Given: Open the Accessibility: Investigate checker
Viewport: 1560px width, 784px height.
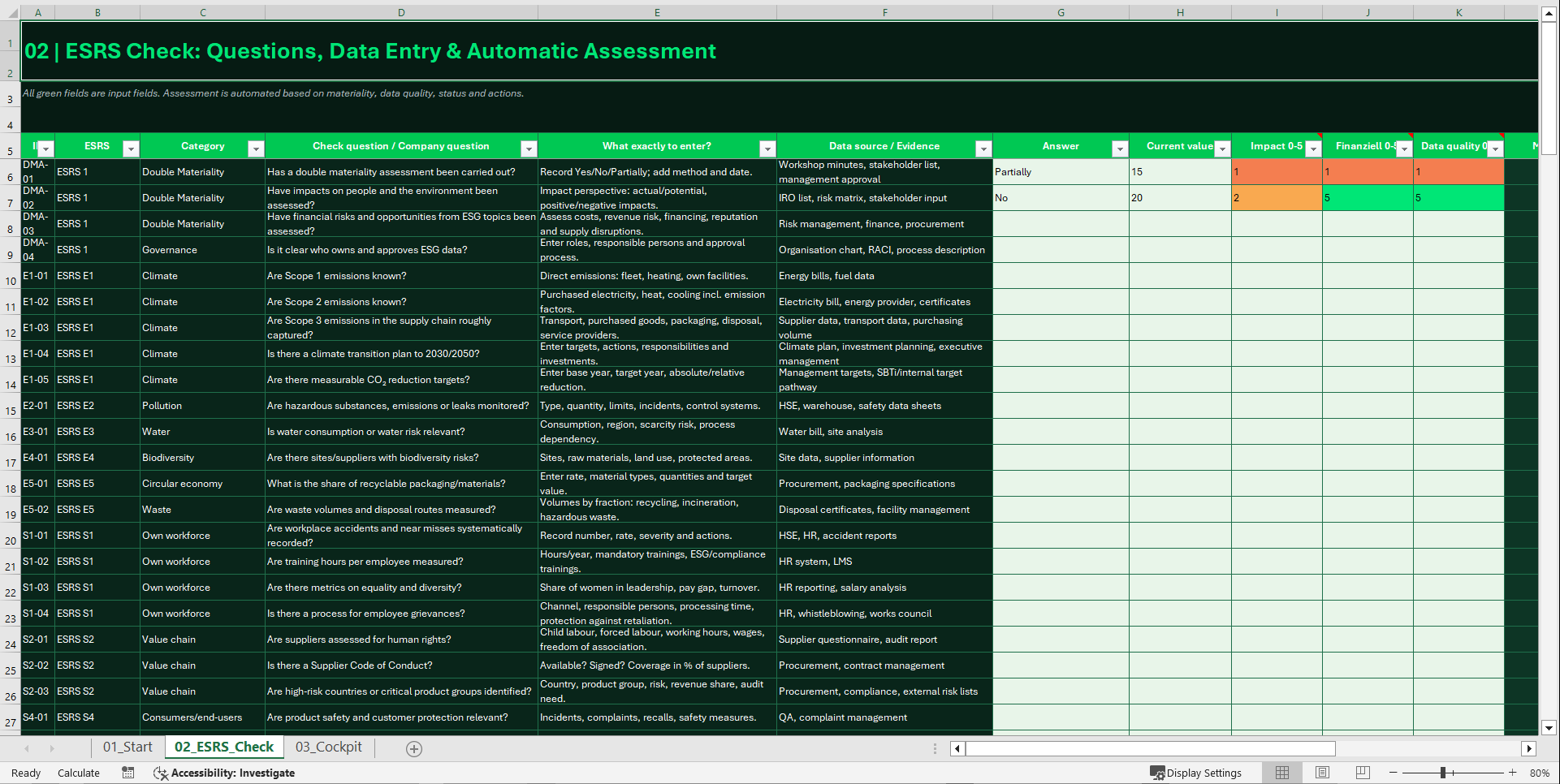Looking at the screenshot, I should coord(224,773).
